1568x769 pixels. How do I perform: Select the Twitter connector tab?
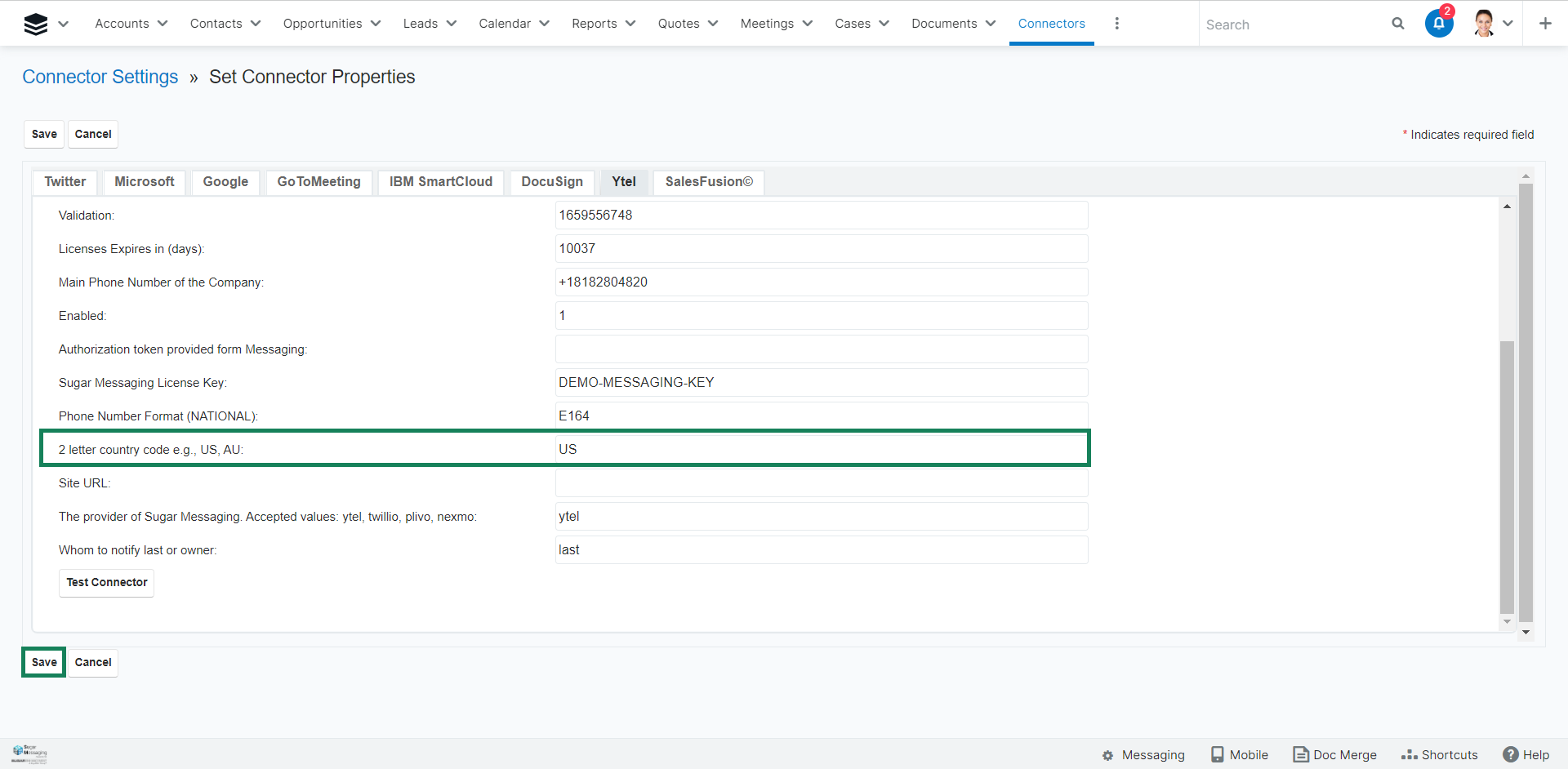click(65, 182)
